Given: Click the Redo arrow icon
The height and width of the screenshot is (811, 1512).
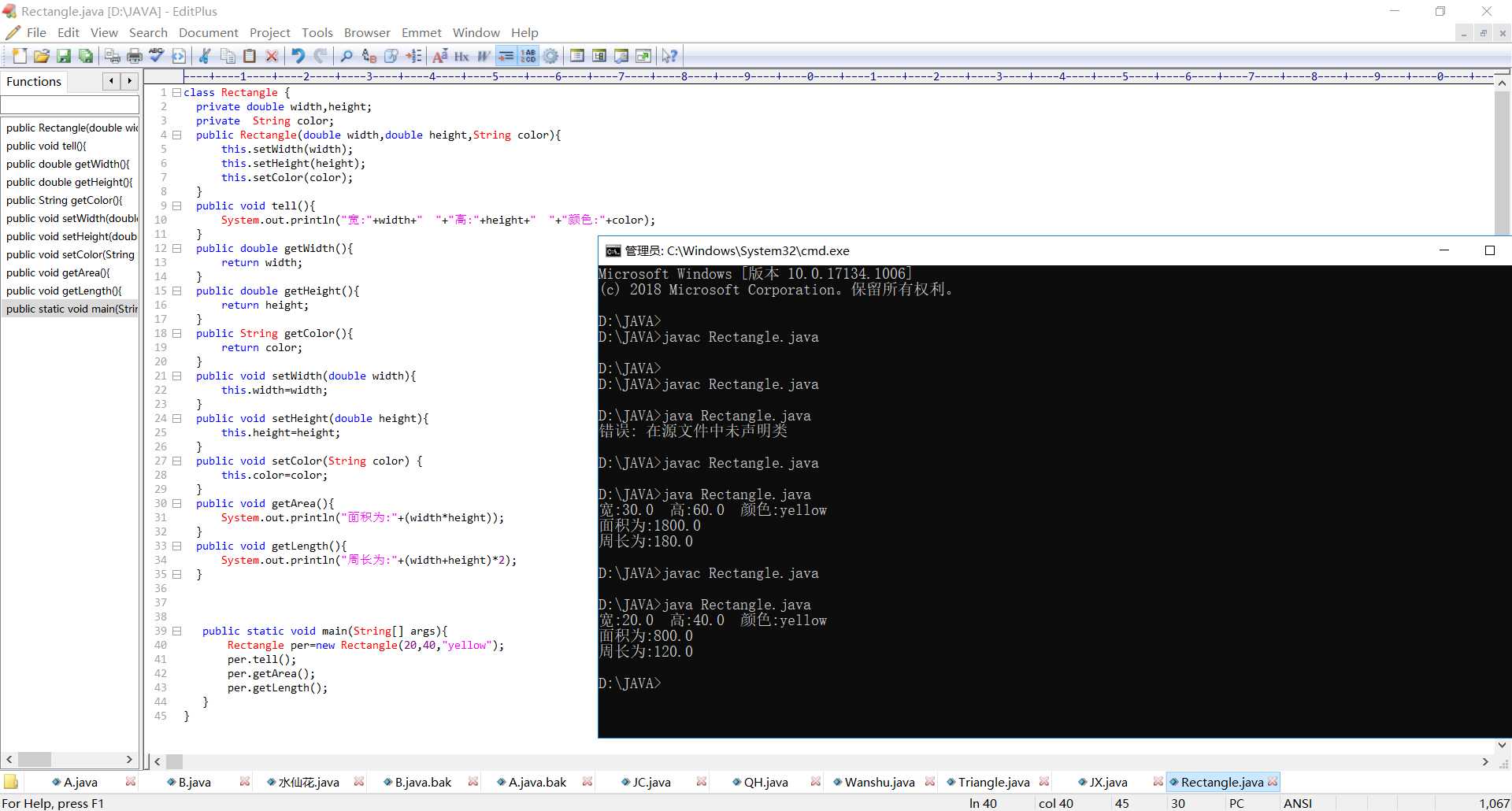Looking at the screenshot, I should pos(320,56).
